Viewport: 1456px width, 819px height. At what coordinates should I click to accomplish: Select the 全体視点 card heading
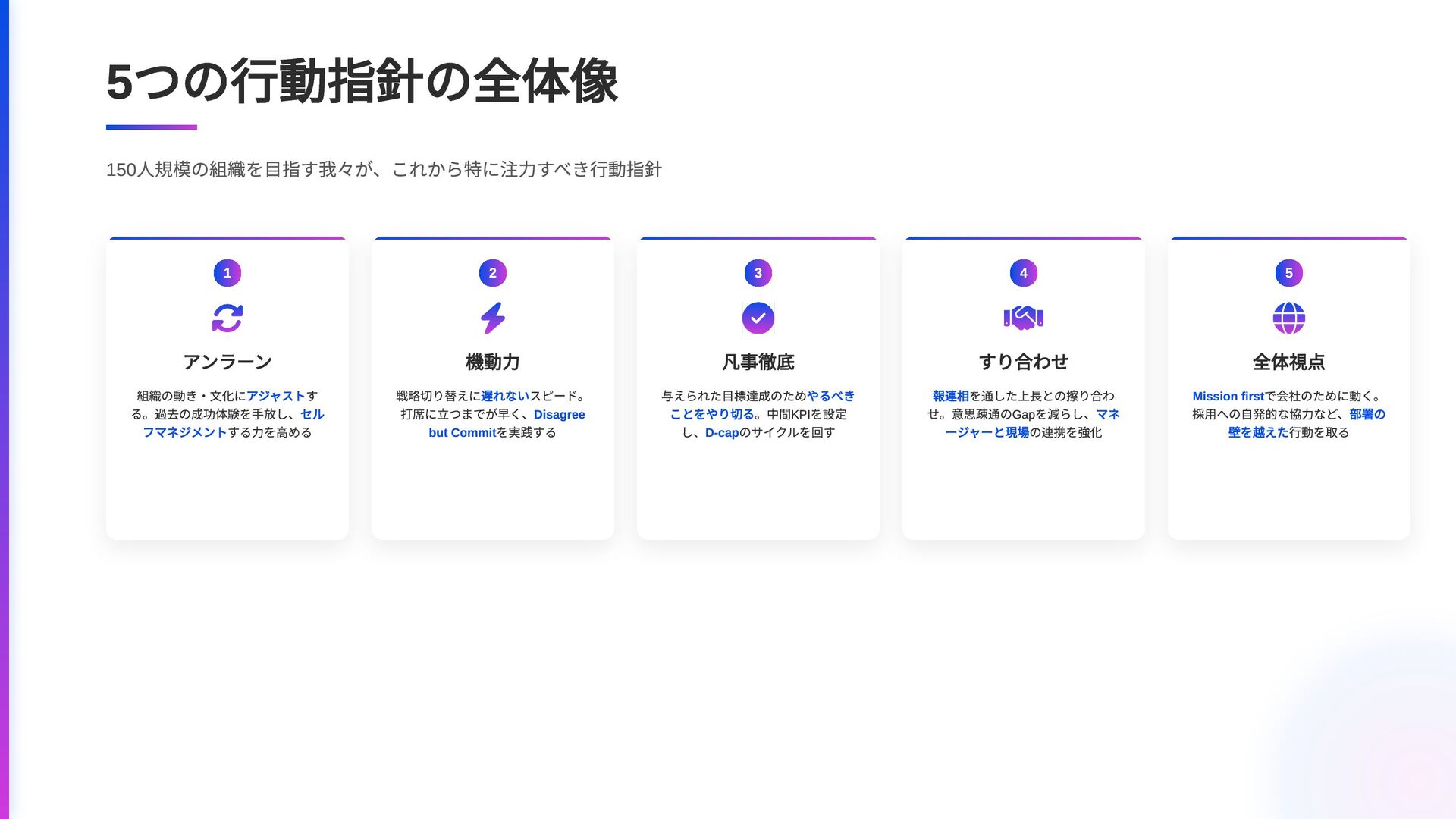(x=1288, y=362)
